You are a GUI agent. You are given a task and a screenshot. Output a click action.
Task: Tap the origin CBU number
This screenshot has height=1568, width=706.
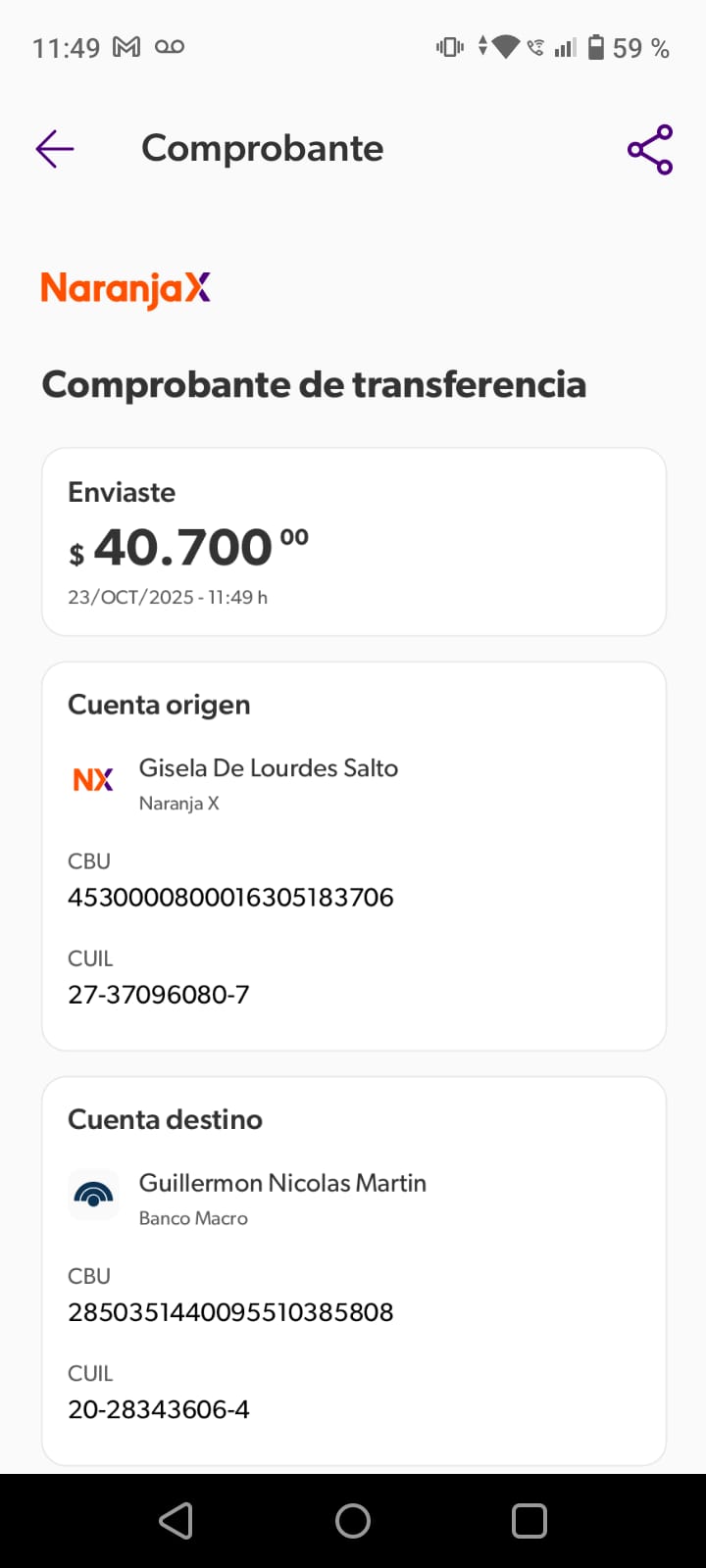(230, 897)
